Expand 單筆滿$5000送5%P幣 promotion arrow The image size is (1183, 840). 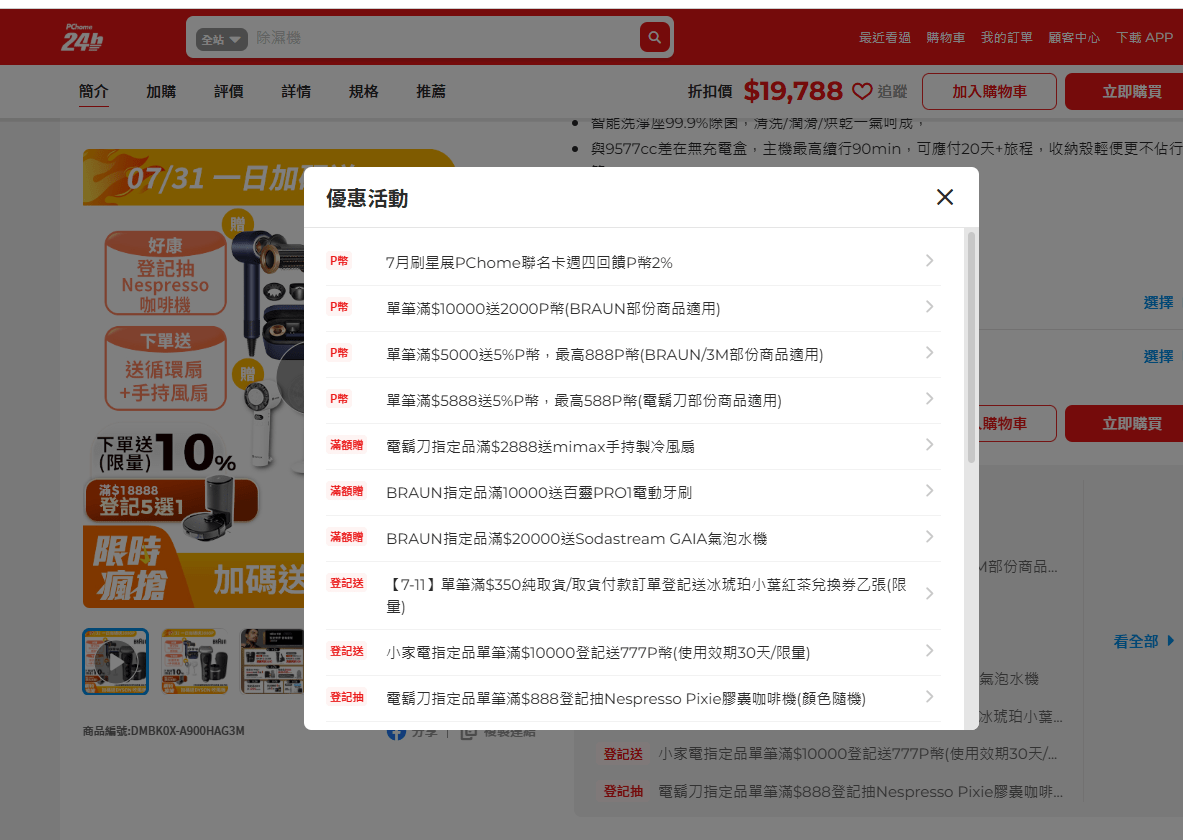pos(930,353)
